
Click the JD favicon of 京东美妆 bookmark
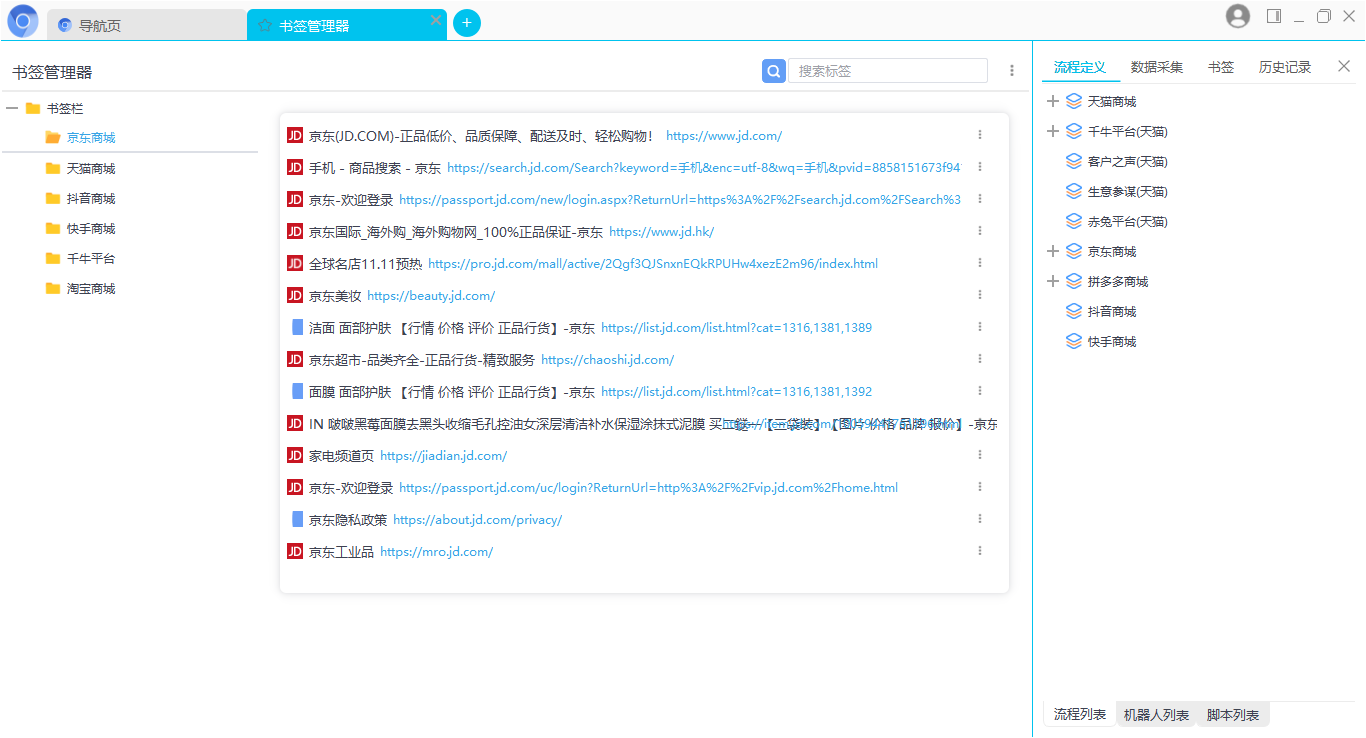(295, 295)
